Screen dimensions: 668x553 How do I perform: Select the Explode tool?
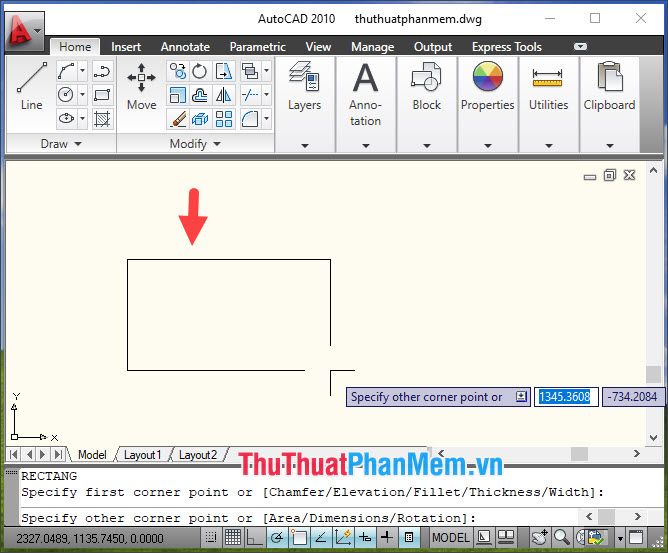(199, 119)
